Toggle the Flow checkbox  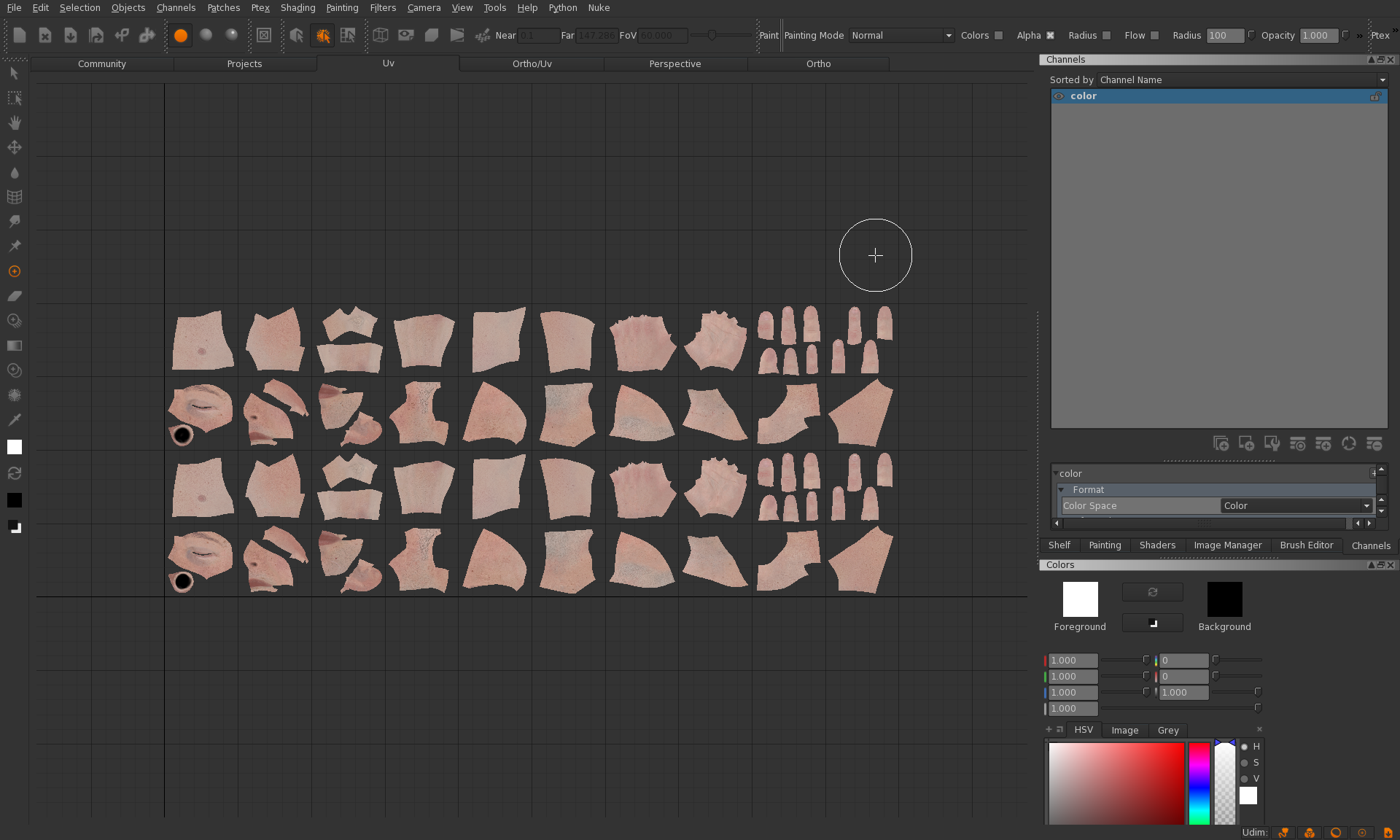click(x=1154, y=35)
